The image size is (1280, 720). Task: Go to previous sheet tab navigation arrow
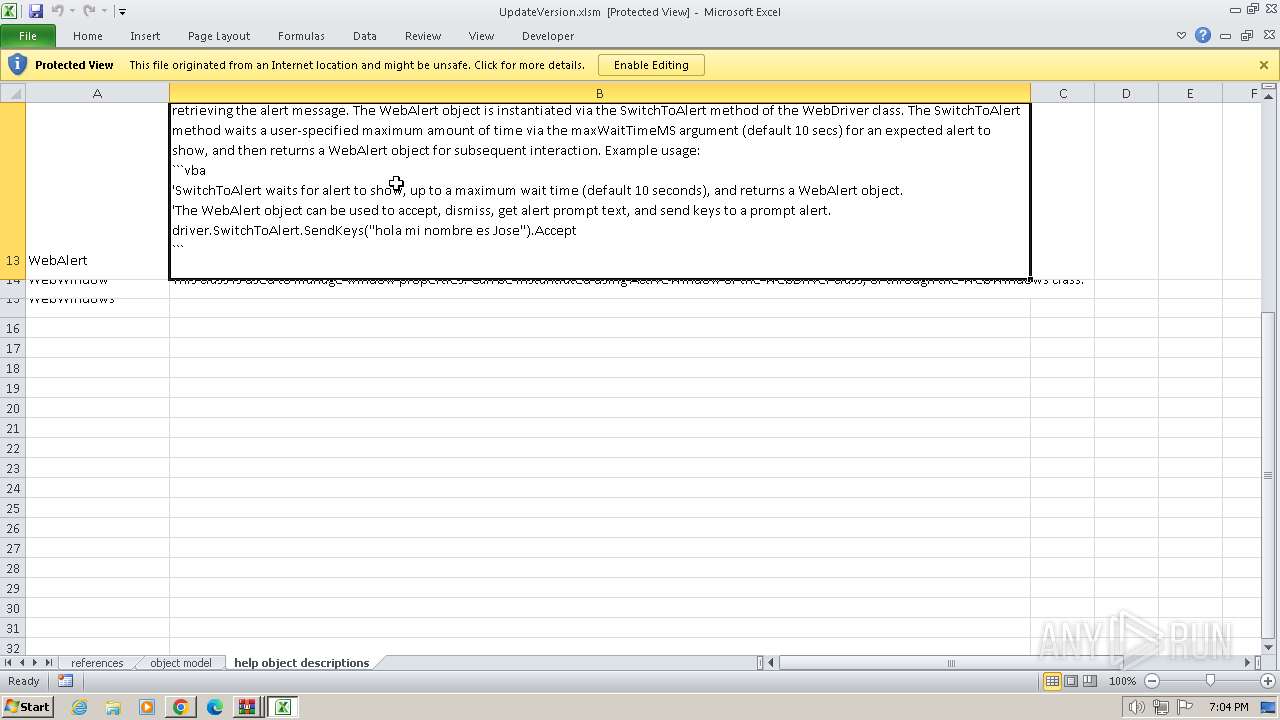click(22, 663)
